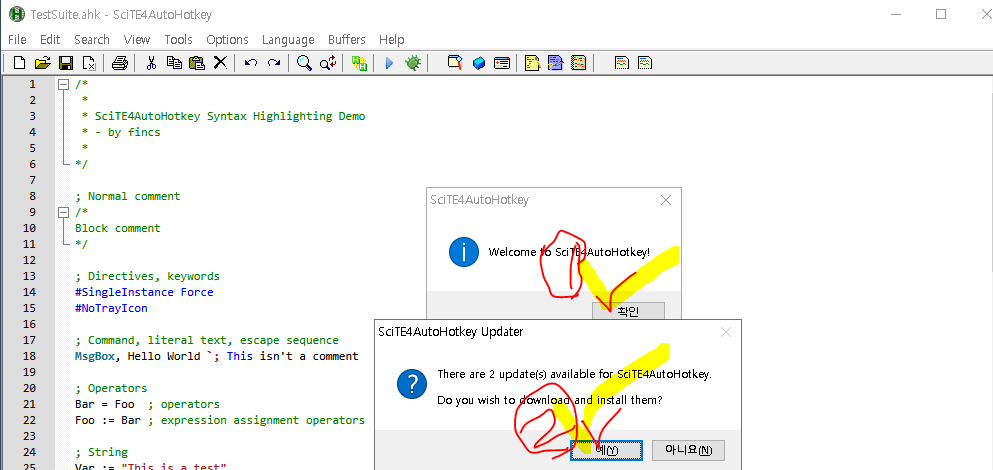This screenshot has width=993, height=470.
Task: Click the '; Directives, keywords' comment
Action: click(x=147, y=276)
